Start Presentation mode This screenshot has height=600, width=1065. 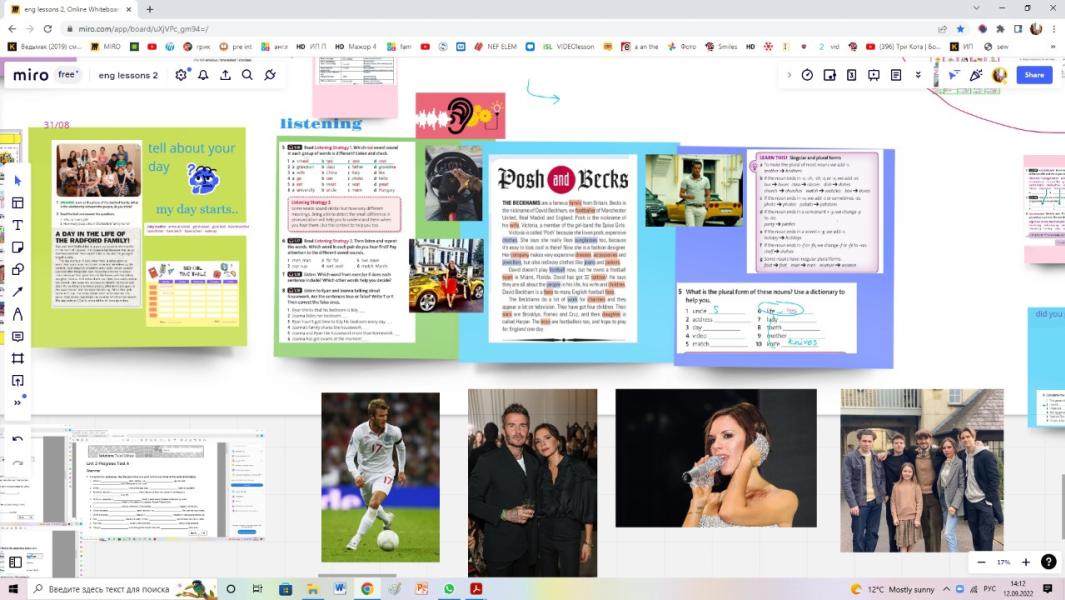click(x=873, y=75)
